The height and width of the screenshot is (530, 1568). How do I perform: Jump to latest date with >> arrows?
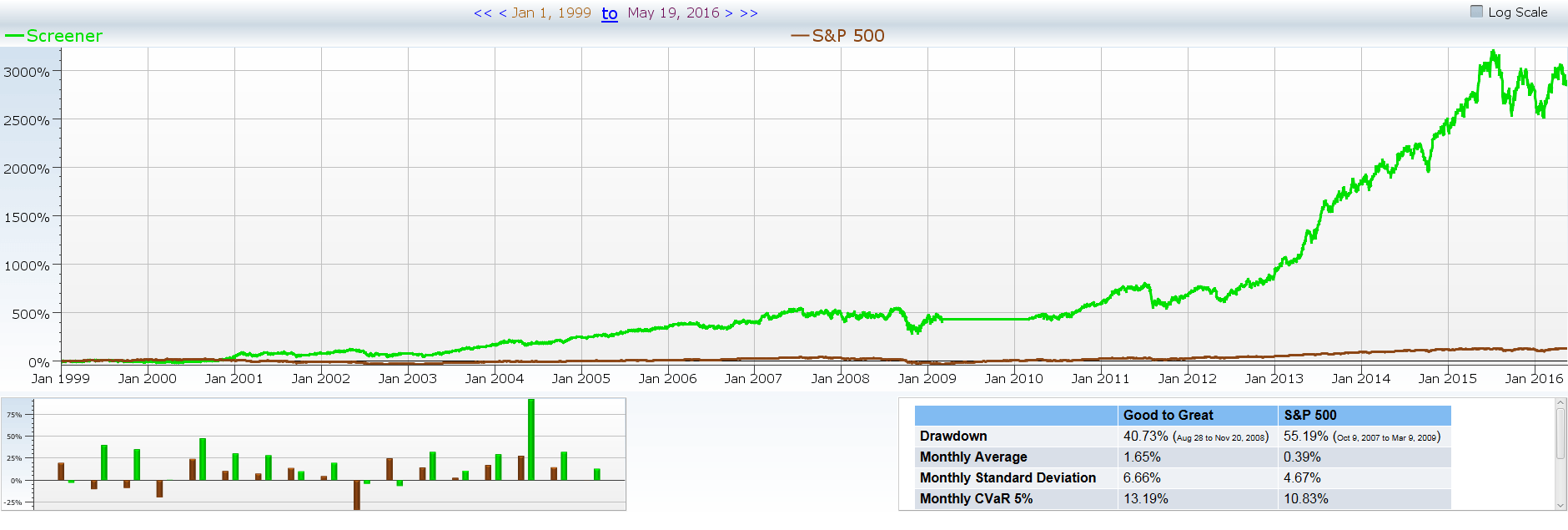coord(749,13)
